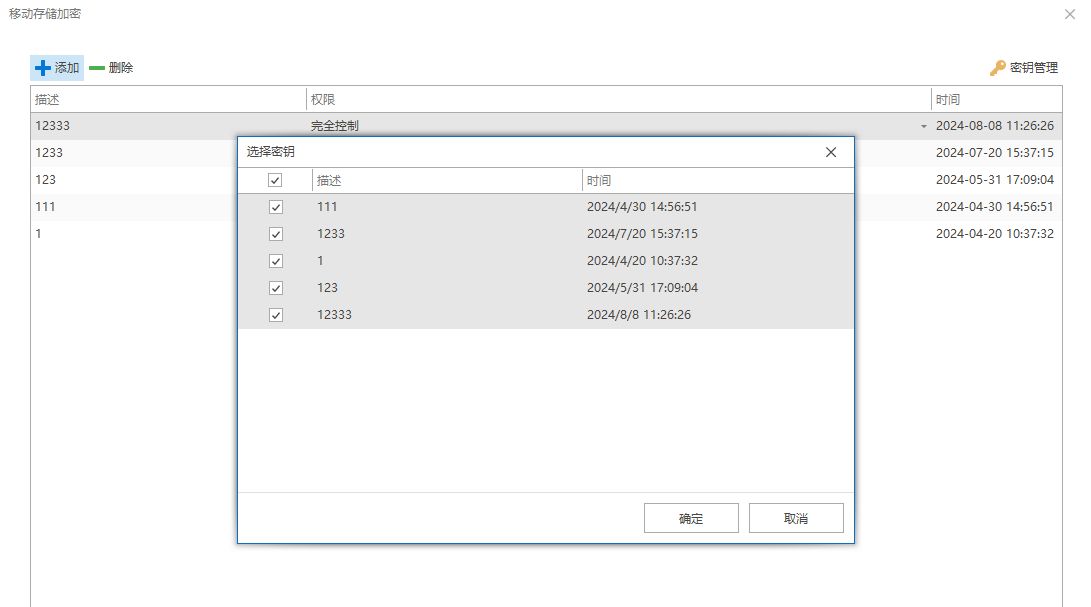Click dialog time 2024/8/8 11:26:26
Image resolution: width=1091 pixels, height=607 pixels.
point(639,315)
